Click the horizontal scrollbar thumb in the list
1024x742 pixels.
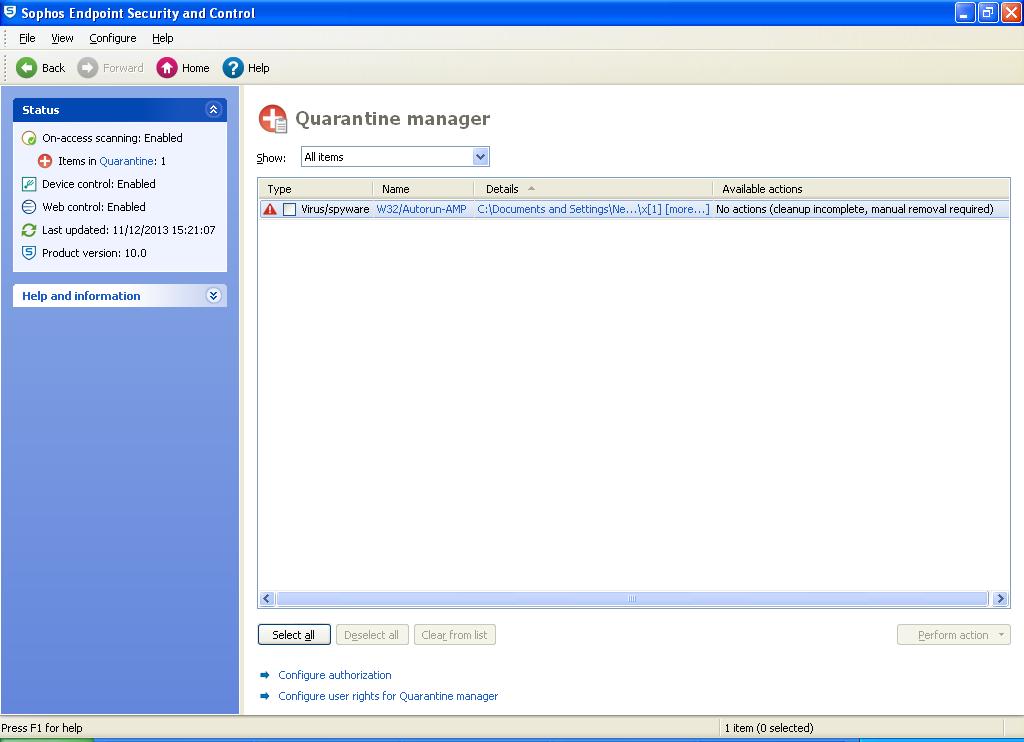click(632, 599)
